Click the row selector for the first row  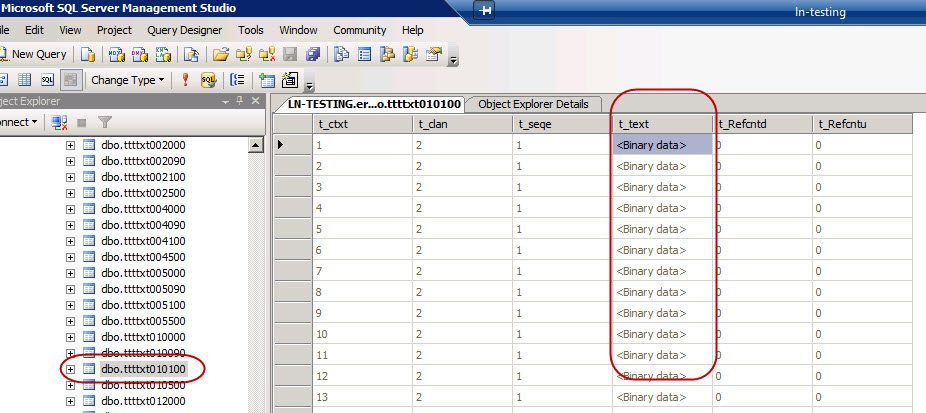(293, 145)
